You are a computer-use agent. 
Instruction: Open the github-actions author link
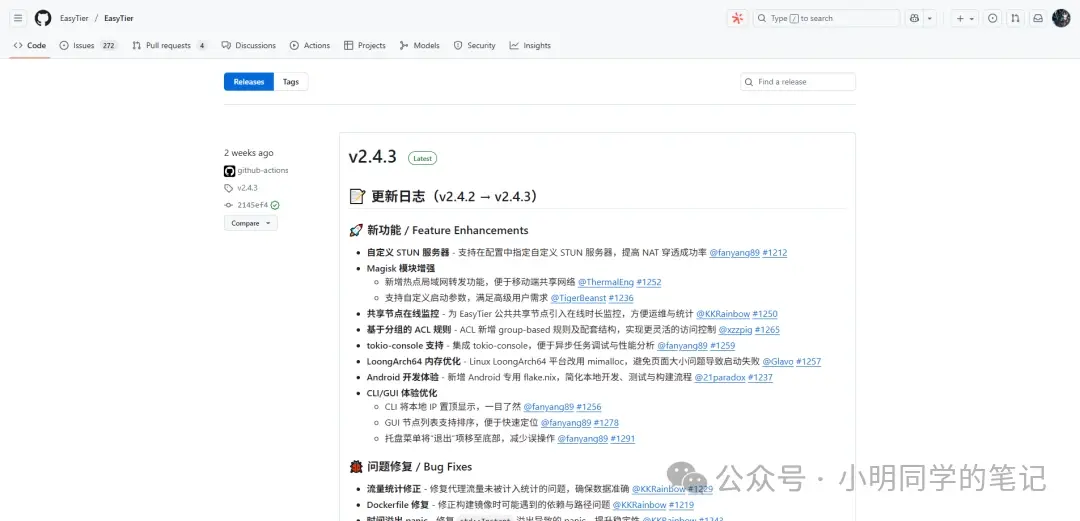point(262,170)
